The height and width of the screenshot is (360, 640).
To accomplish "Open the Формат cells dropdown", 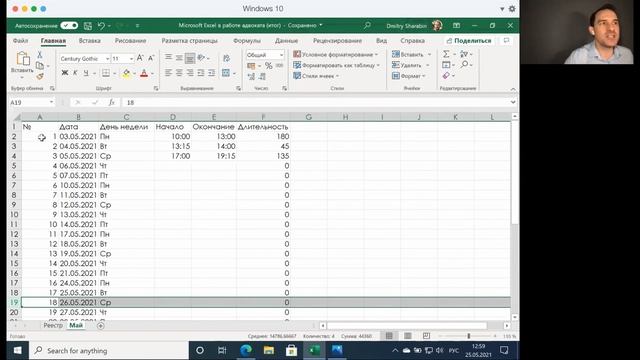I will coord(409,76).
